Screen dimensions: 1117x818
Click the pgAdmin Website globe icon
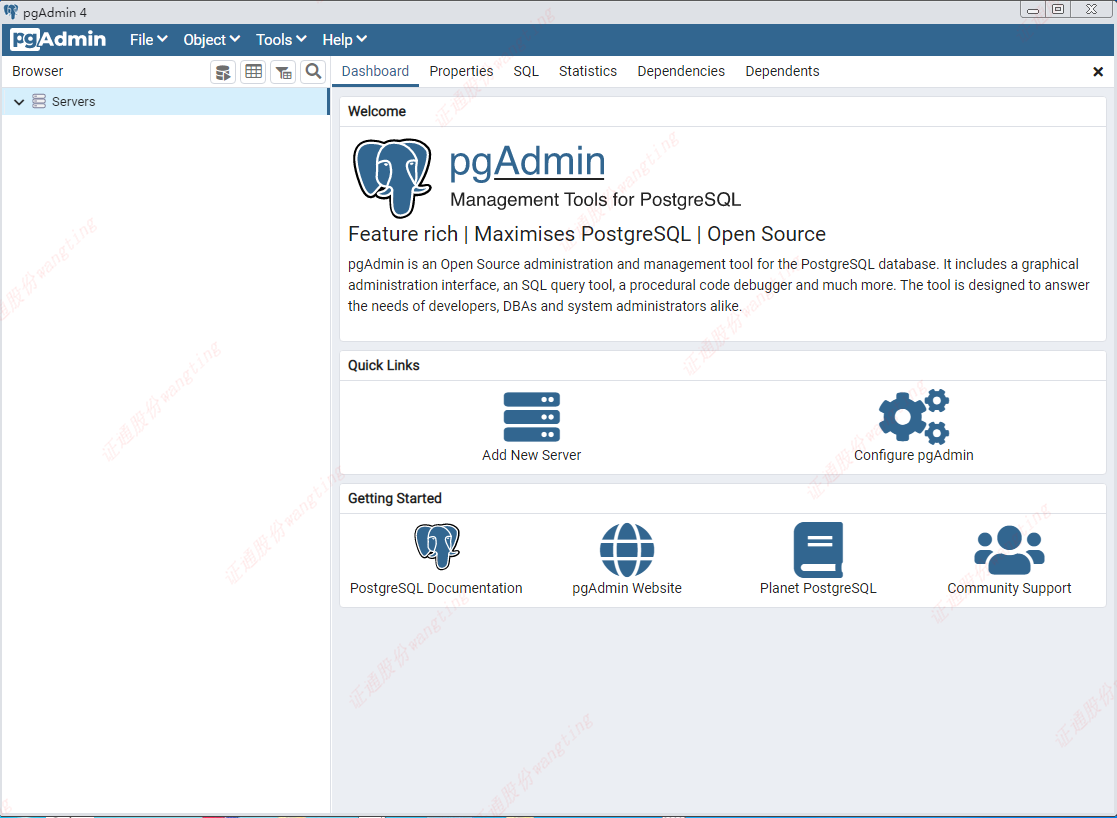tap(627, 549)
